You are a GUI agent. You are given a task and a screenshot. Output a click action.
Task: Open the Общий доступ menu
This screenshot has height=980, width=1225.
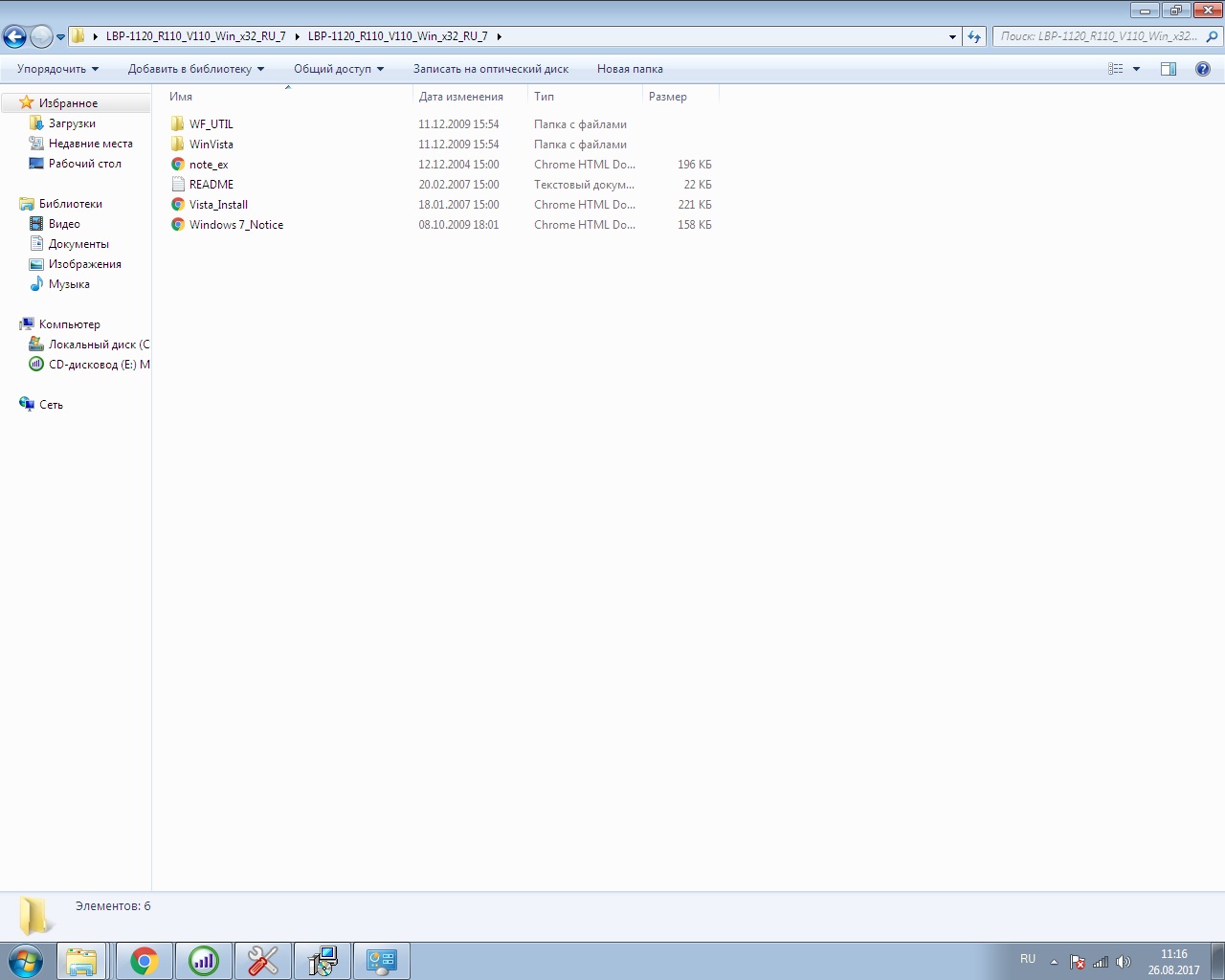coord(338,69)
